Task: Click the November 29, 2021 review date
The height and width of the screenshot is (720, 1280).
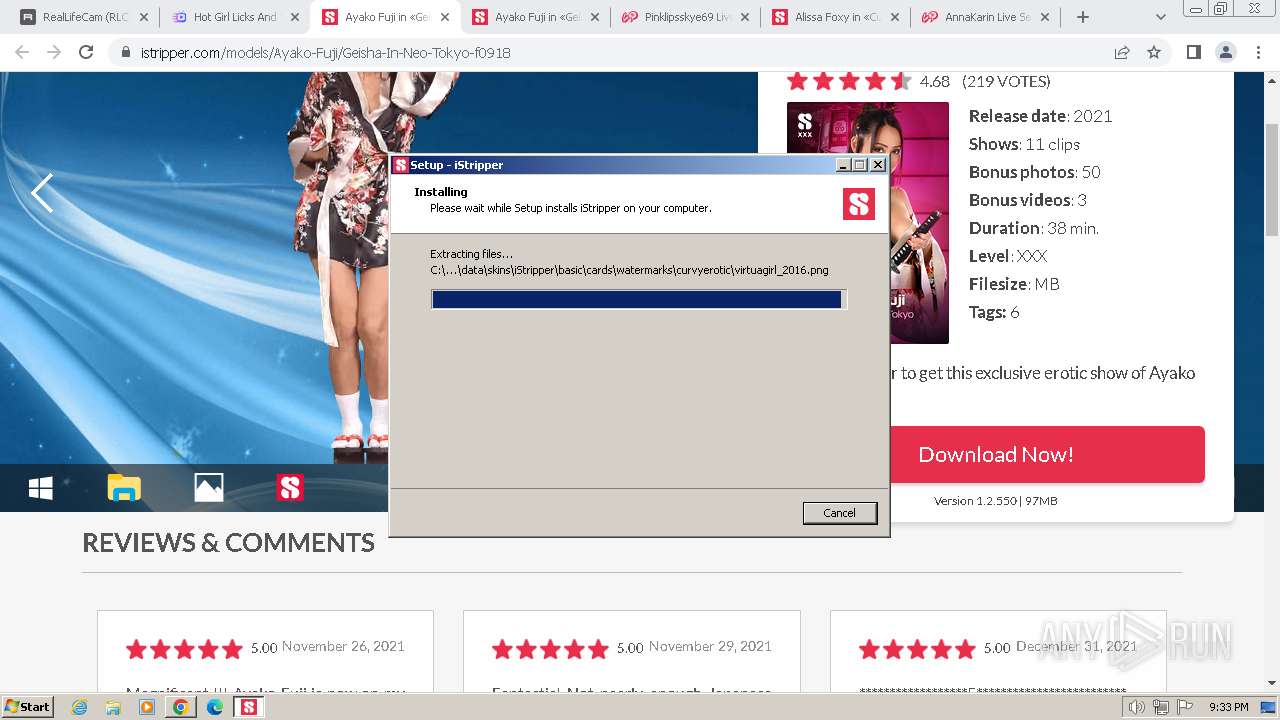Action: click(710, 646)
